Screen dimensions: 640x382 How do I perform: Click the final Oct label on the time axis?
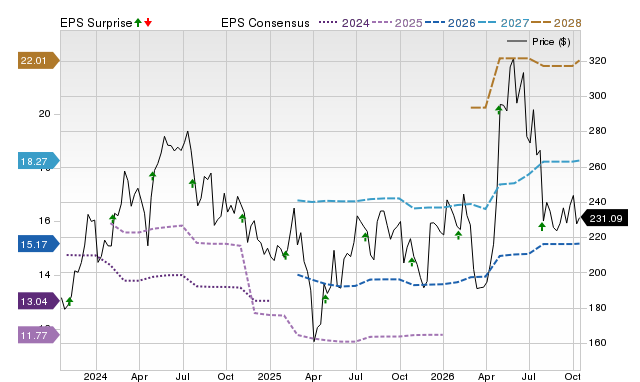coord(572,376)
